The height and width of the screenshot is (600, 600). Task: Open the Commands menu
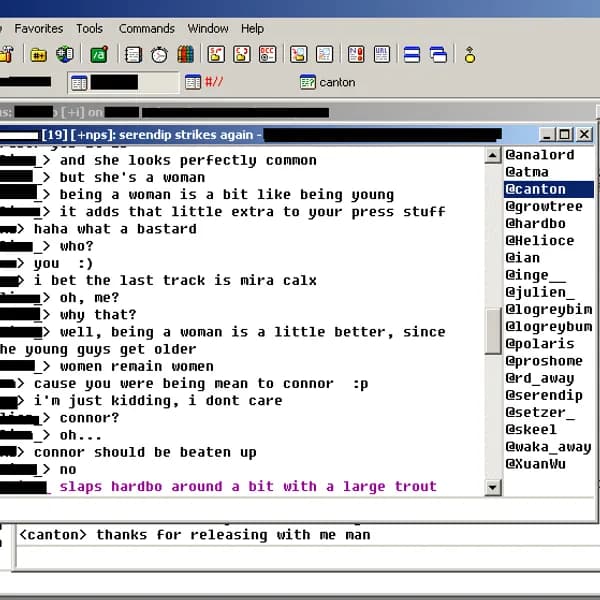(146, 29)
